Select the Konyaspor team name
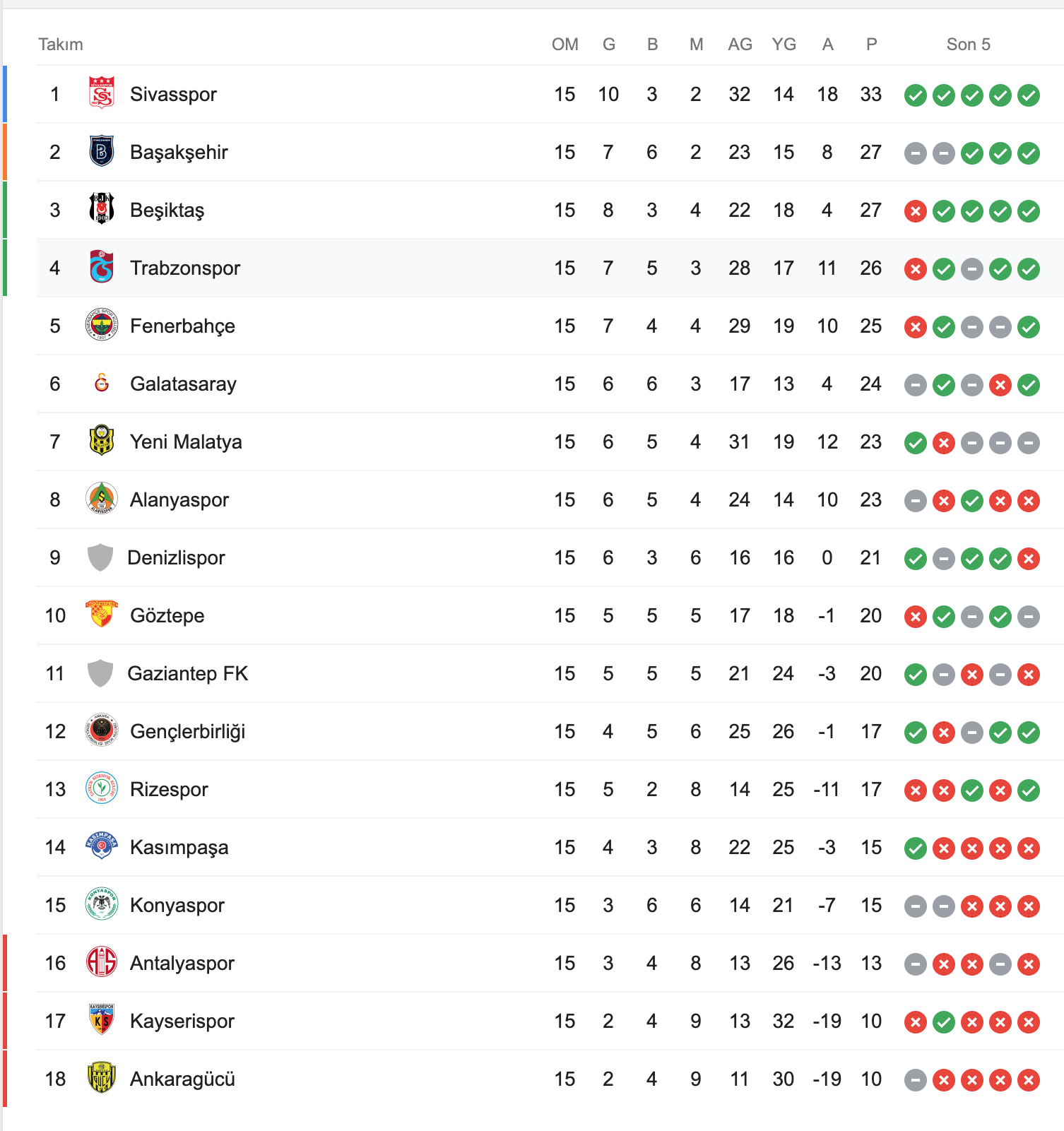The height and width of the screenshot is (1131, 1064). click(x=177, y=905)
